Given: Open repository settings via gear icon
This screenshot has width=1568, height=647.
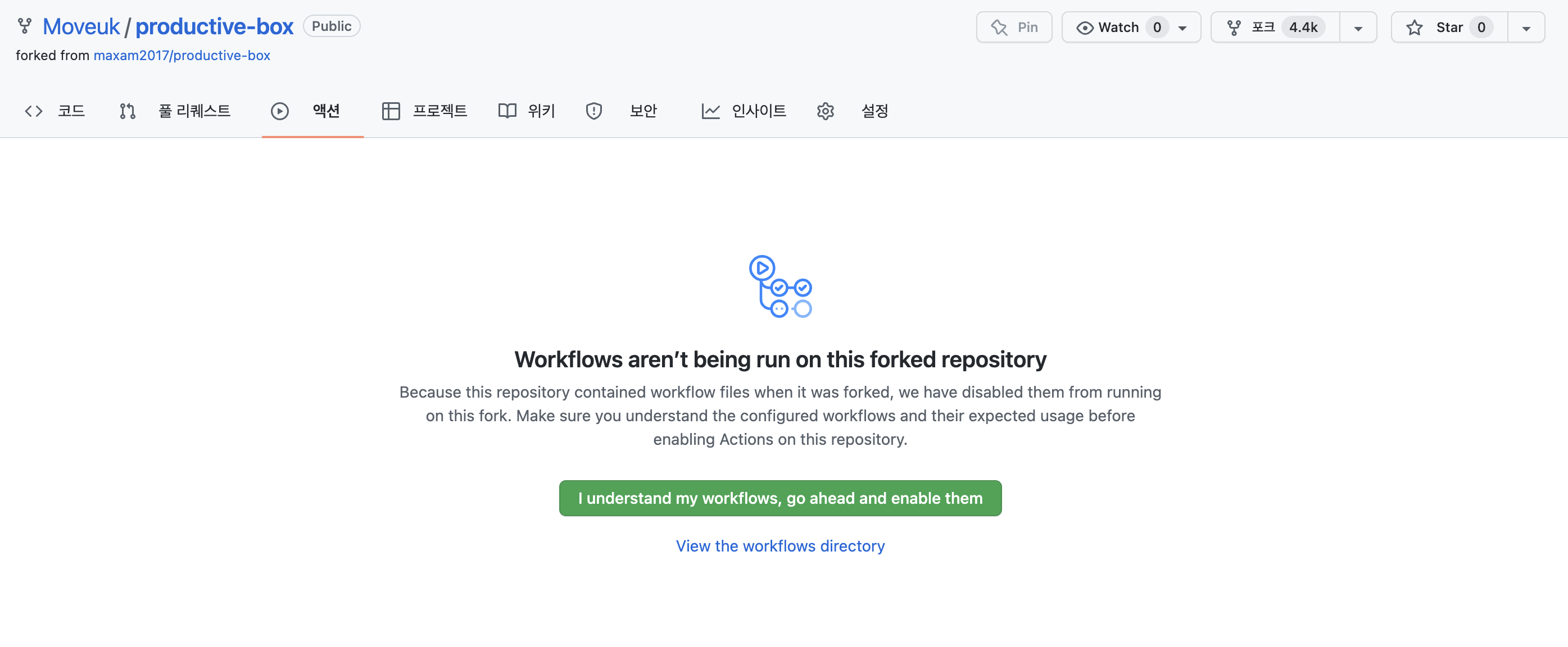Looking at the screenshot, I should (x=825, y=111).
